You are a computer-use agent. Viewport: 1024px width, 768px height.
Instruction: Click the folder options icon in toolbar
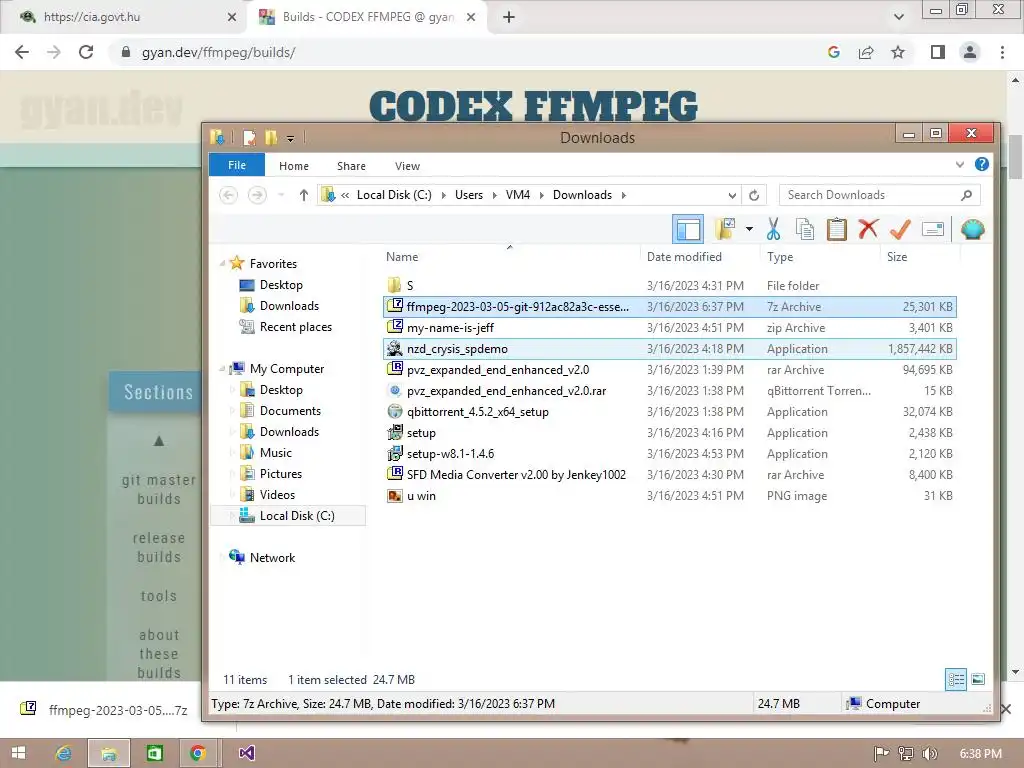tap(725, 229)
